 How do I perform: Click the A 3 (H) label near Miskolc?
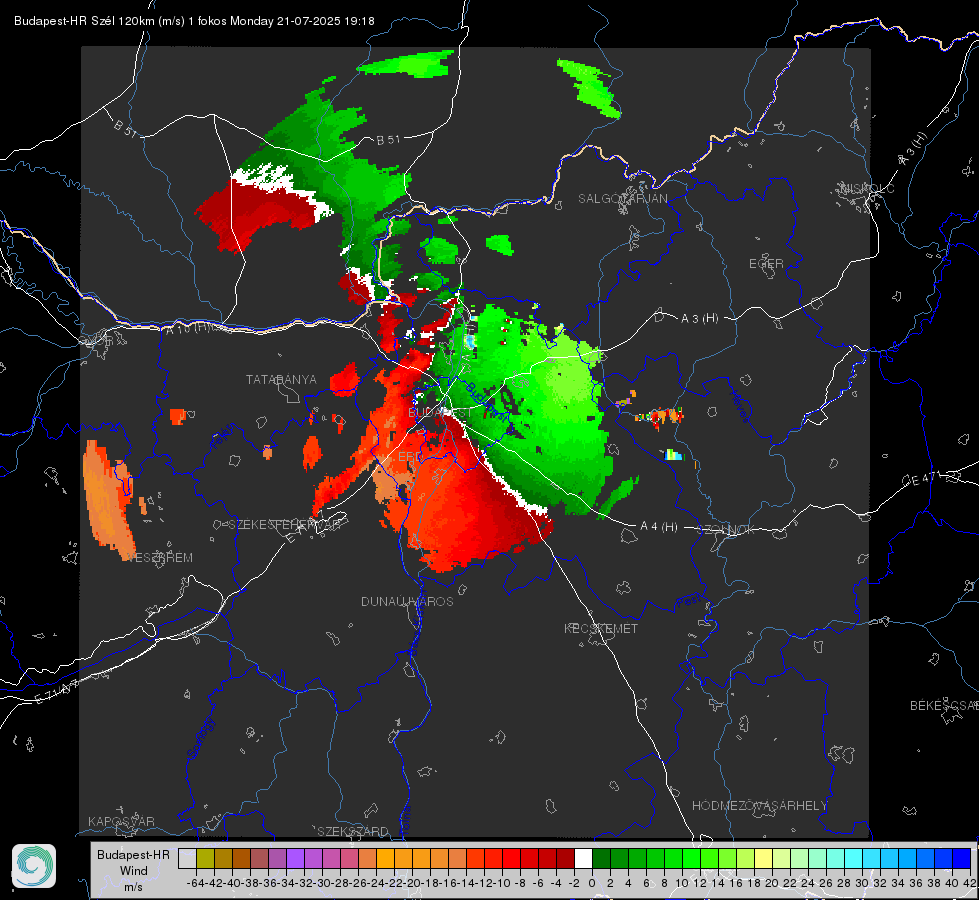(x=913, y=149)
